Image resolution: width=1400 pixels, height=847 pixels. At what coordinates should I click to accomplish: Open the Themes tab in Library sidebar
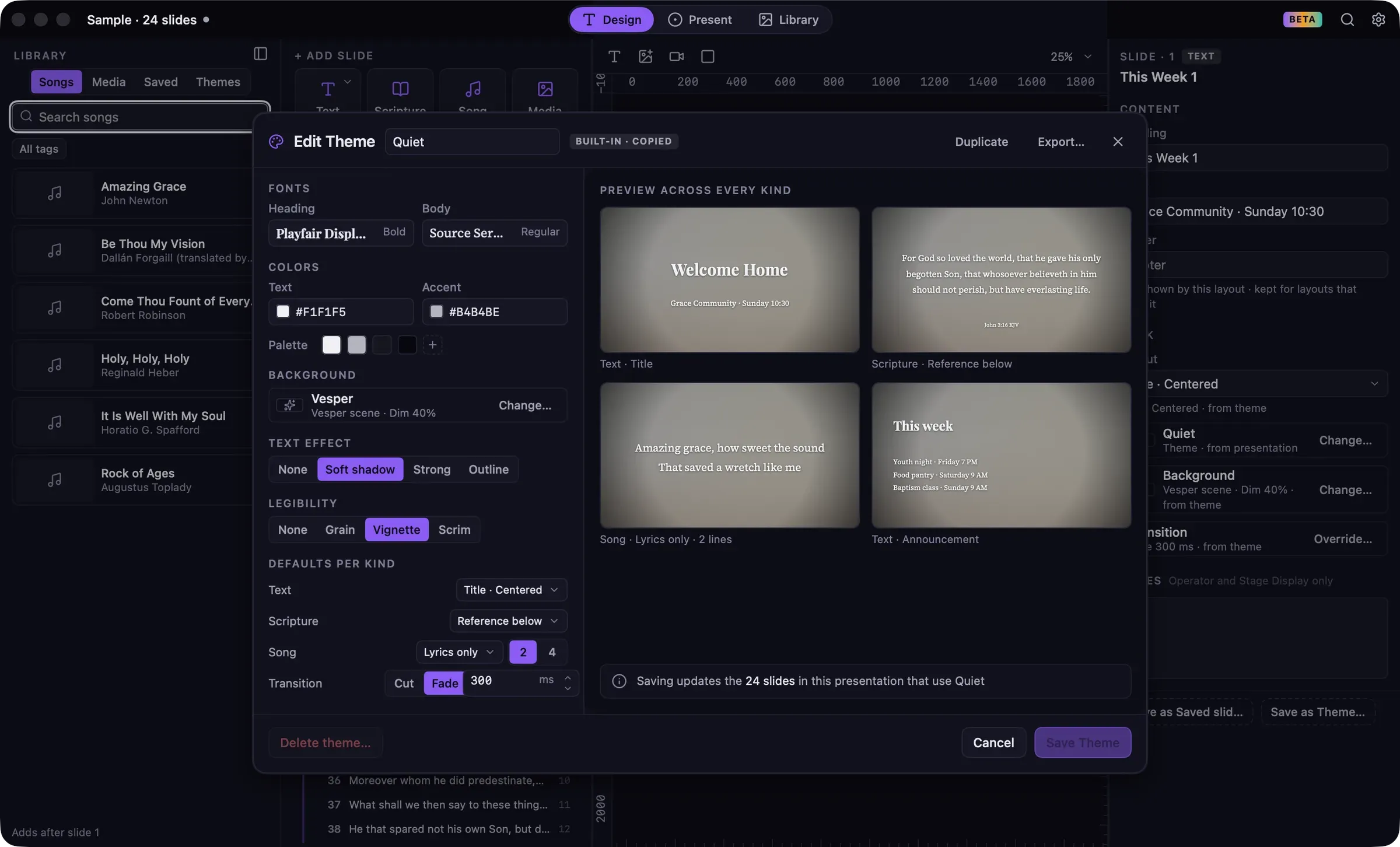[x=218, y=82]
